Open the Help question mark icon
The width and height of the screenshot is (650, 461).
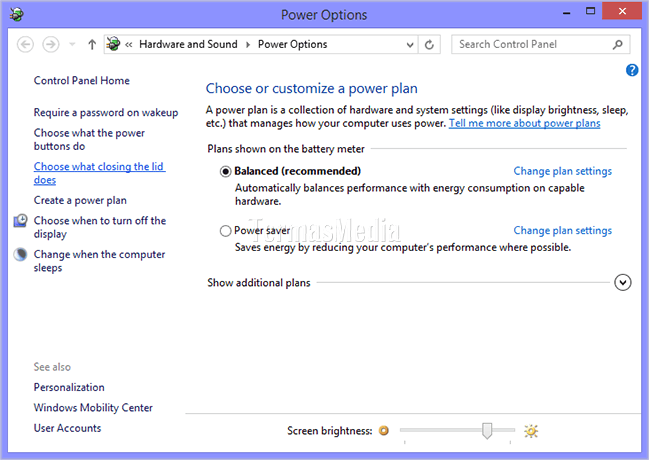[631, 70]
